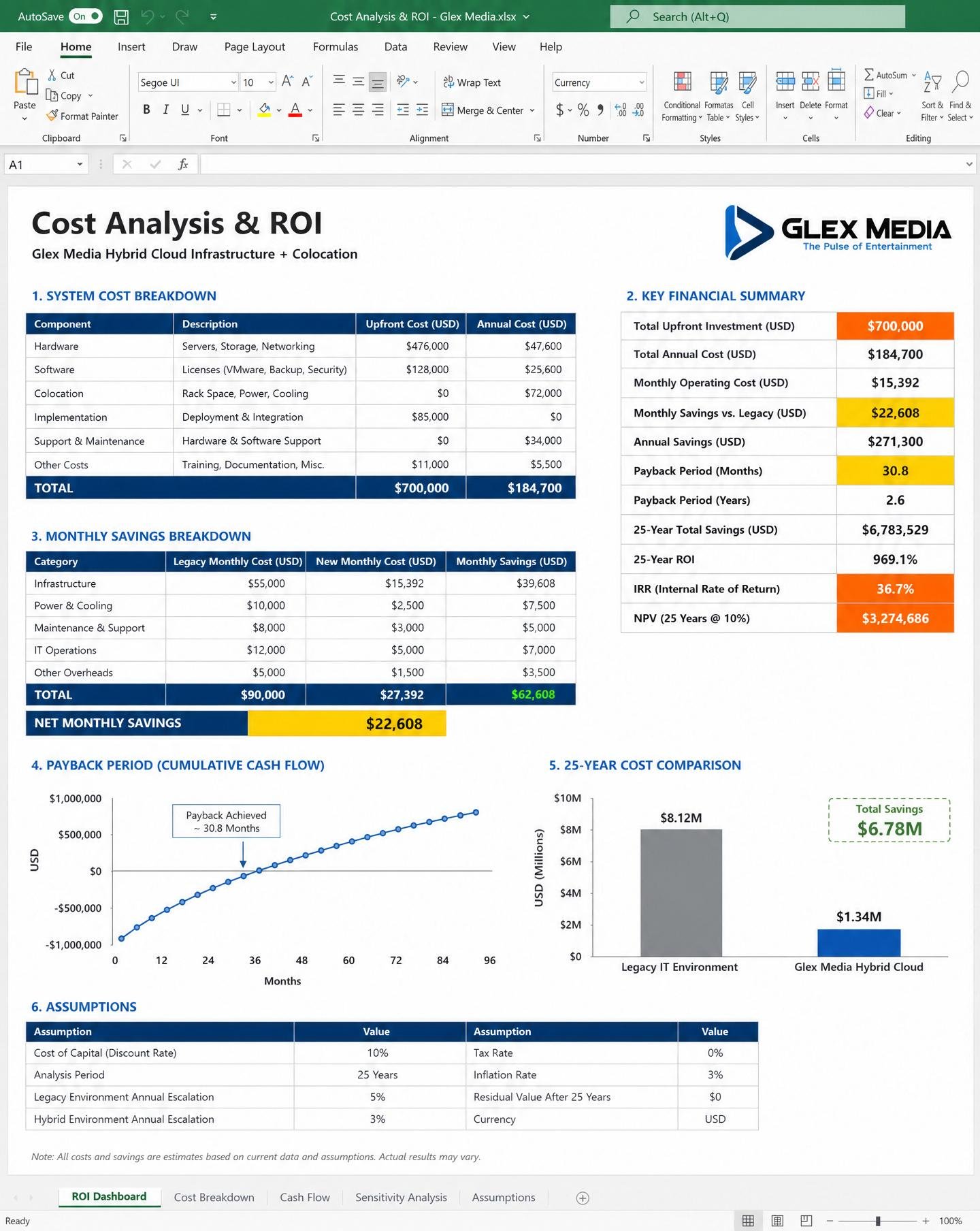
Task: Open the File menu
Action: pyautogui.click(x=24, y=46)
